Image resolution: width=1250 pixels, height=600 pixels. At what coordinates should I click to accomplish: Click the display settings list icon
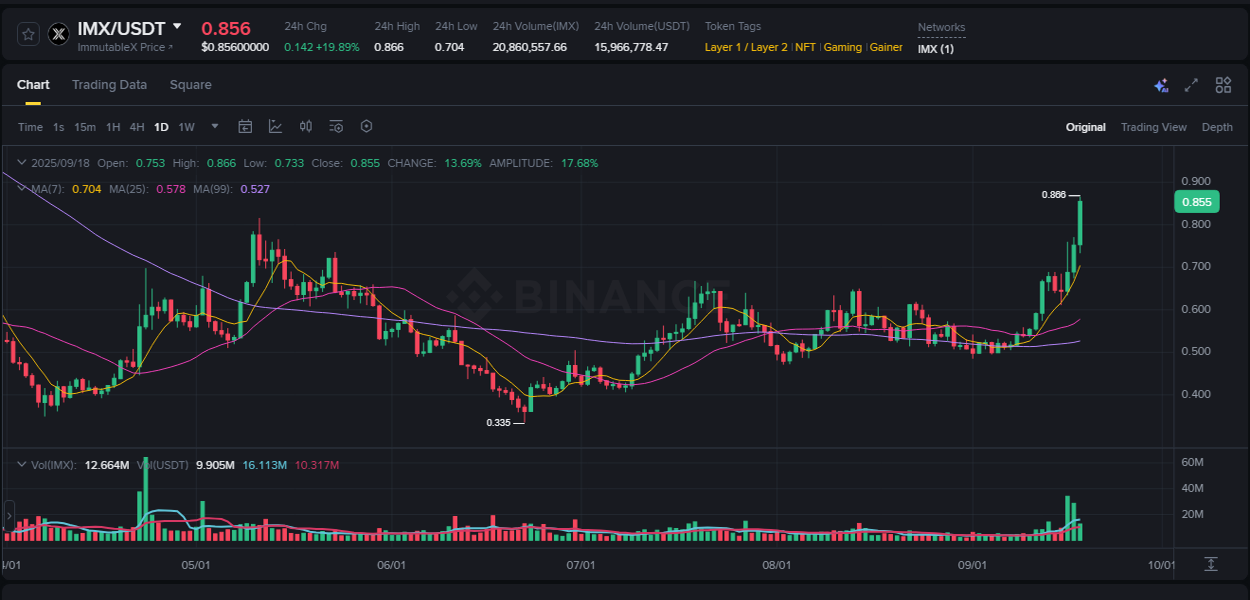(336, 126)
